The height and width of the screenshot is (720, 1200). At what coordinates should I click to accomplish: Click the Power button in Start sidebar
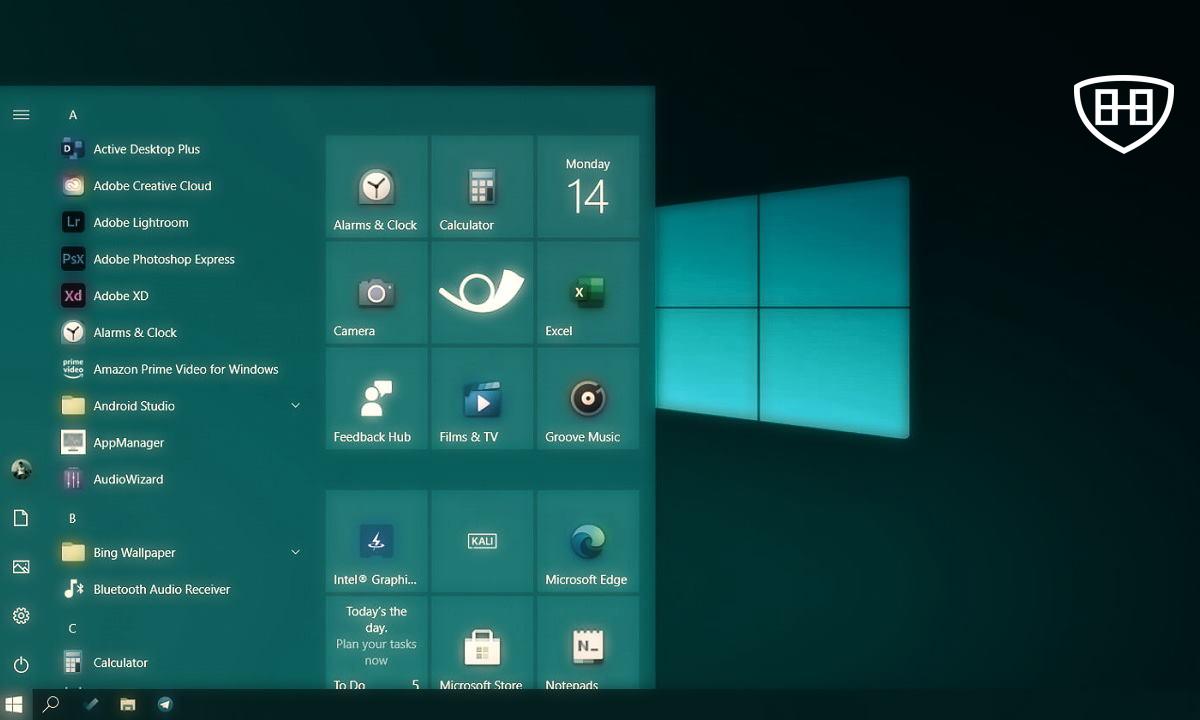(x=21, y=664)
